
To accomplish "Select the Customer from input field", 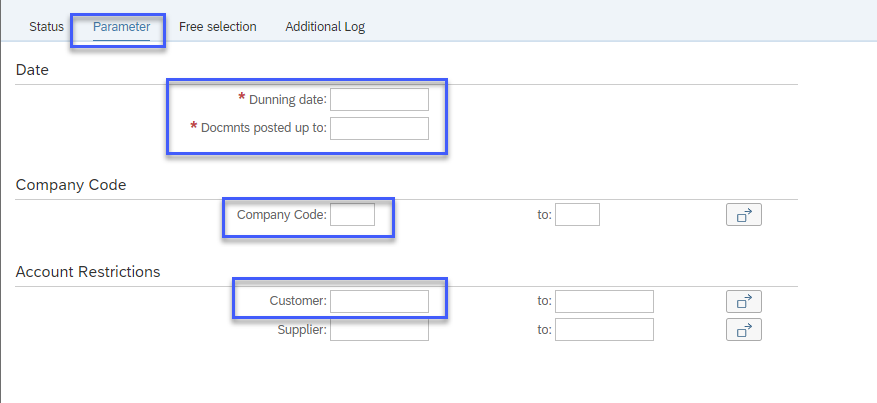I will click(x=379, y=301).
